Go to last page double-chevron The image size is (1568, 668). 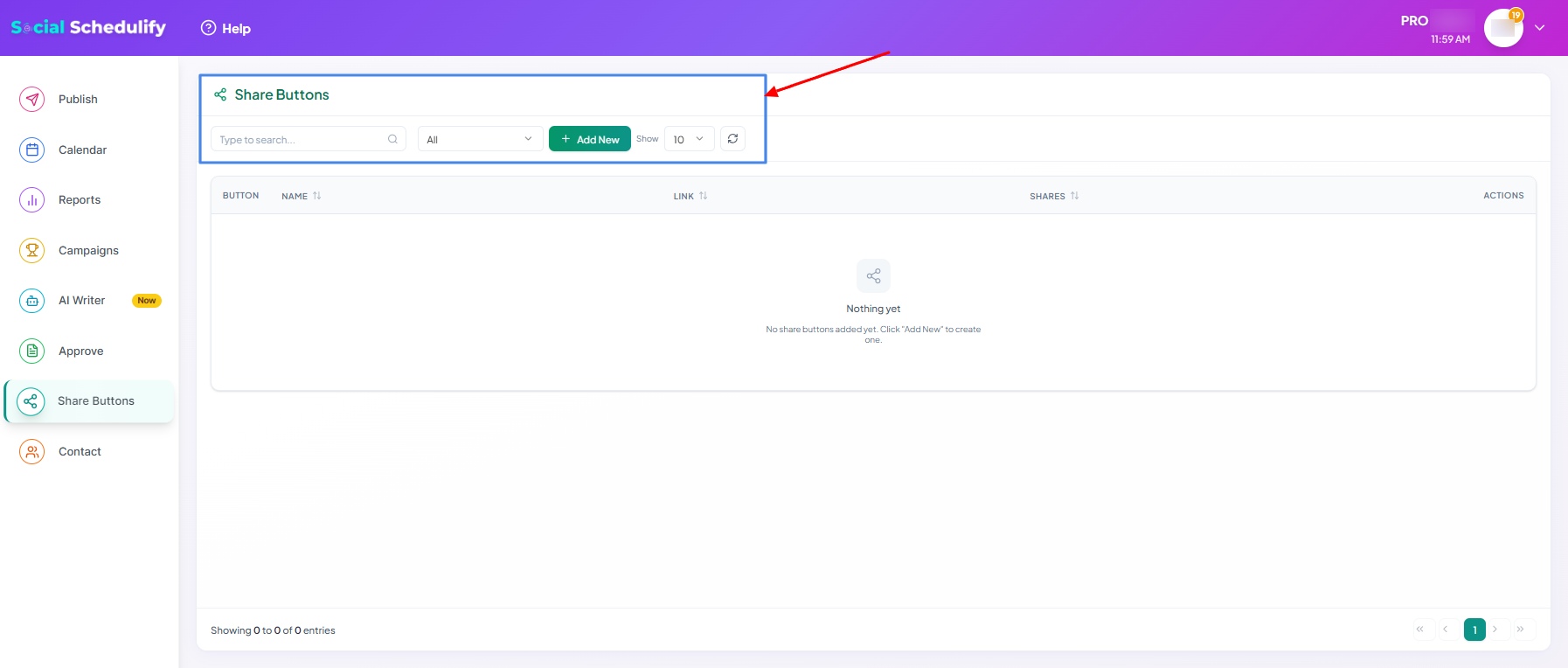coord(1521,630)
